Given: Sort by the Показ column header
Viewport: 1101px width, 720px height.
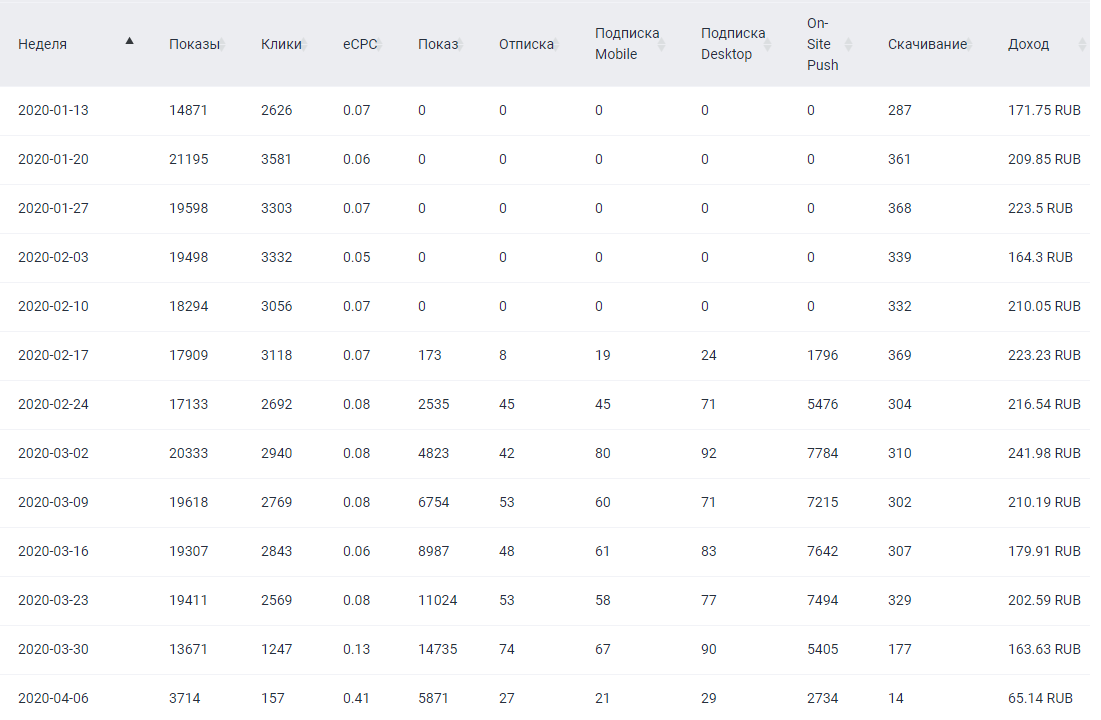Looking at the screenshot, I should (x=438, y=45).
